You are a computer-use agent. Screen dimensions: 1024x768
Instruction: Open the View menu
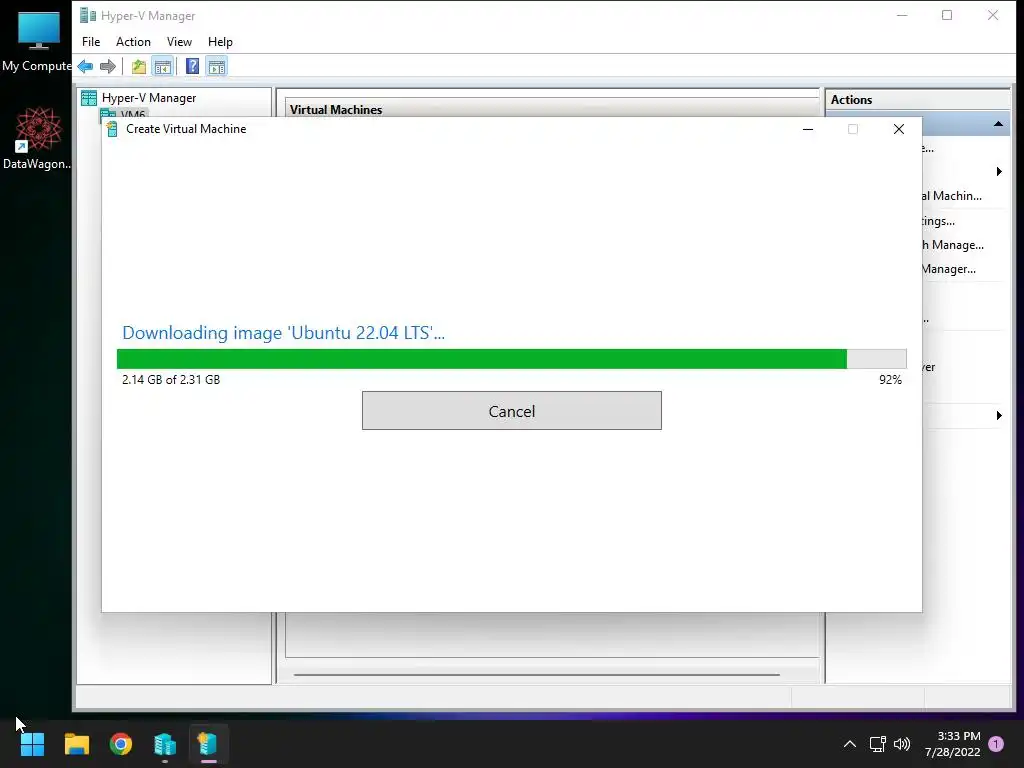179,42
